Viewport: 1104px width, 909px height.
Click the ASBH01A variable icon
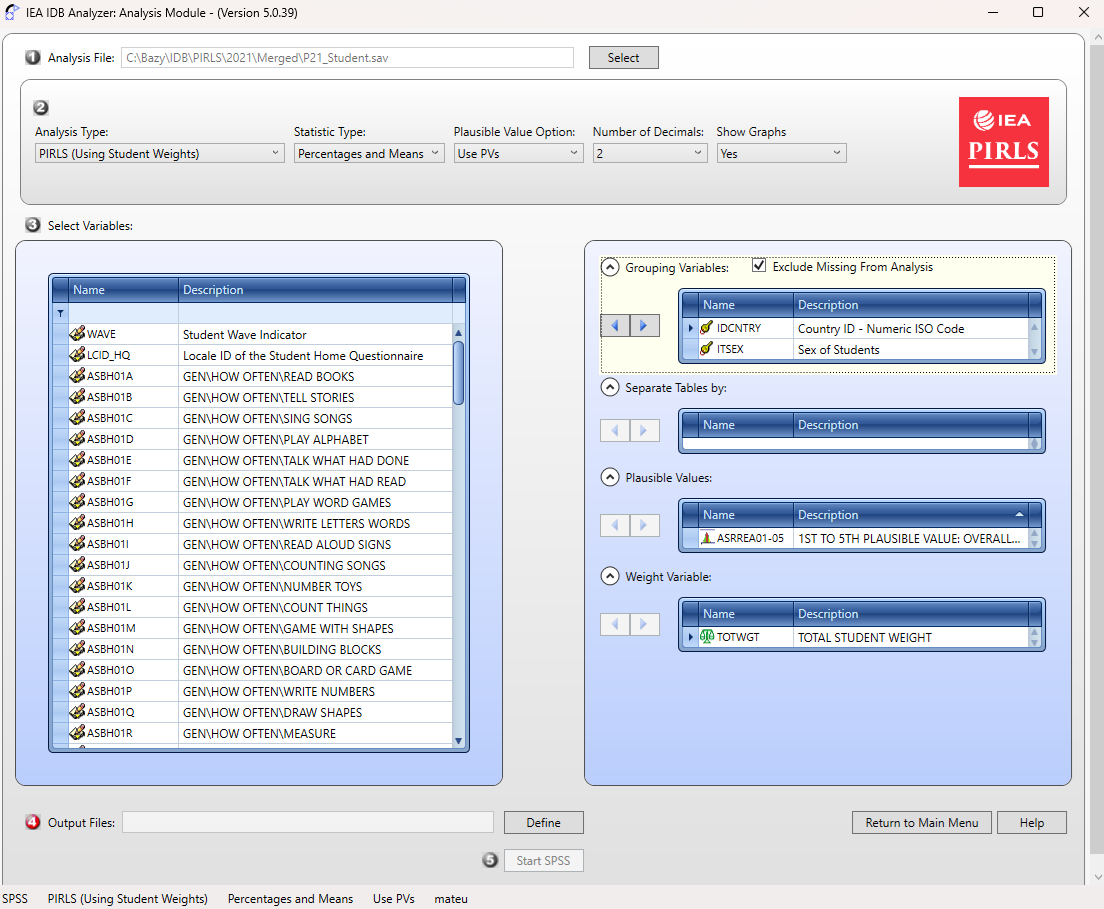click(x=77, y=376)
